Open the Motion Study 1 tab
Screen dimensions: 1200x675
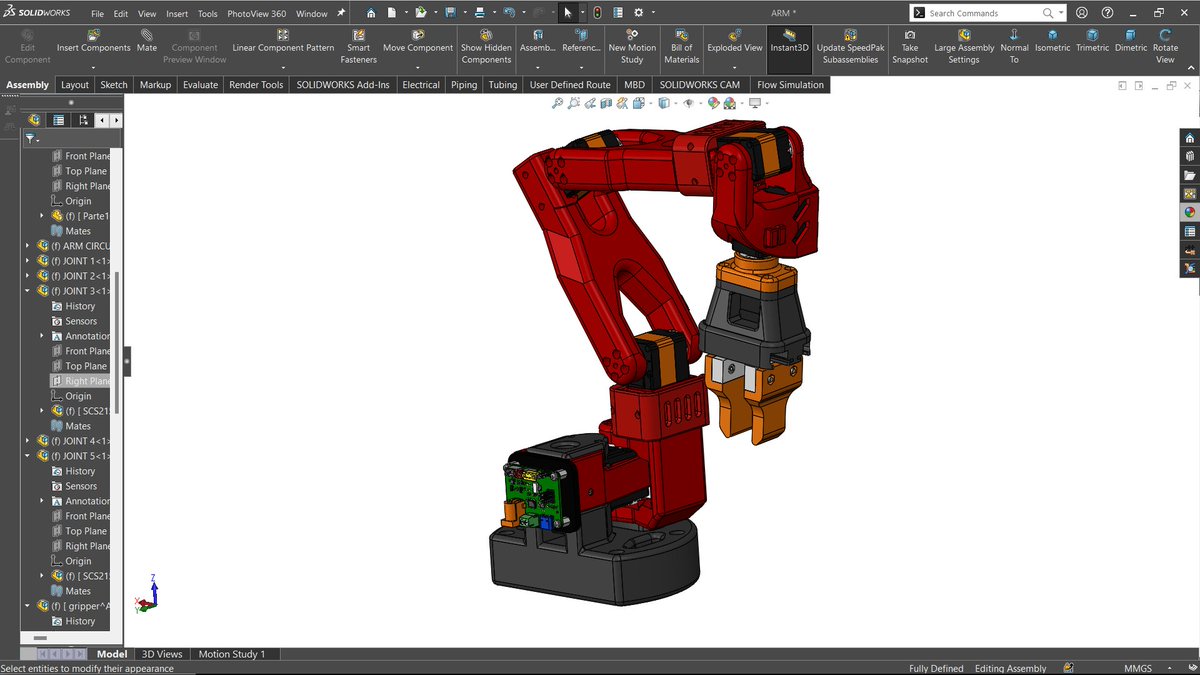click(x=232, y=654)
